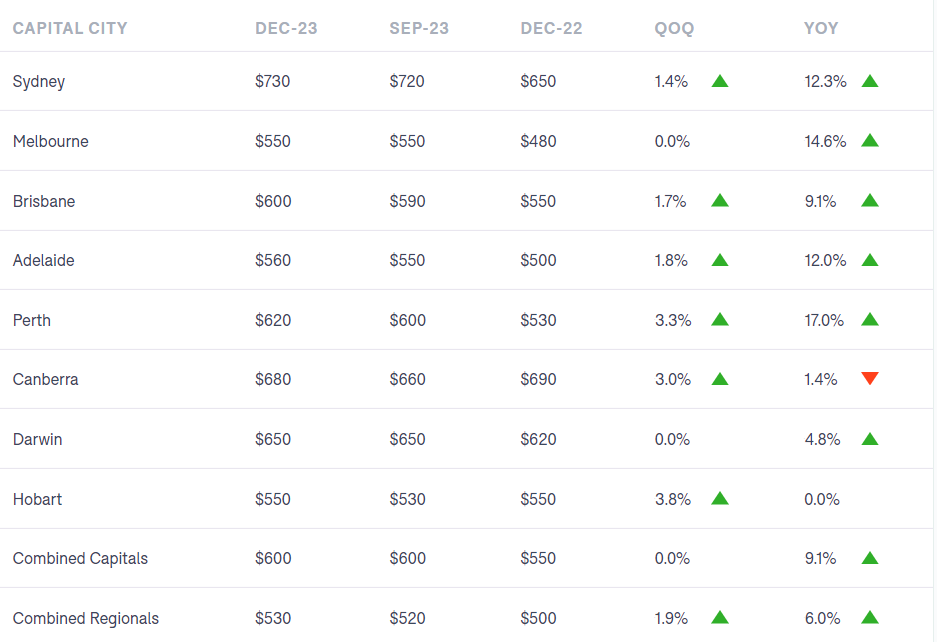The image size is (937, 642).
Task: Select the Sydney row label
Action: [39, 82]
